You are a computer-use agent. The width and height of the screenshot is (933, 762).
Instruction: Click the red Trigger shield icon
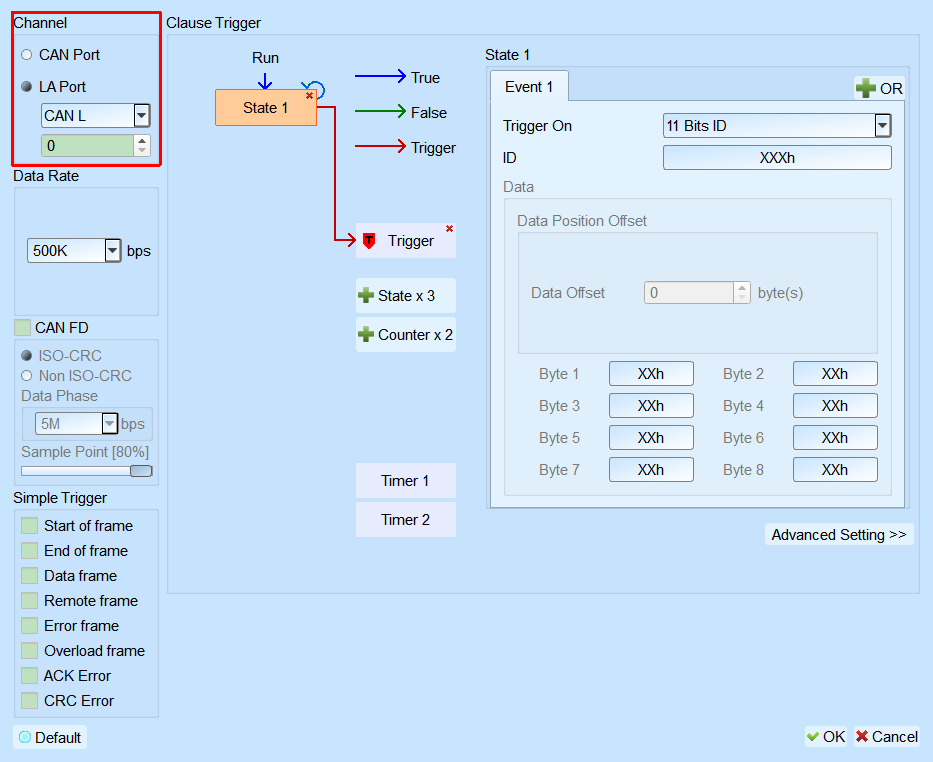[x=369, y=240]
